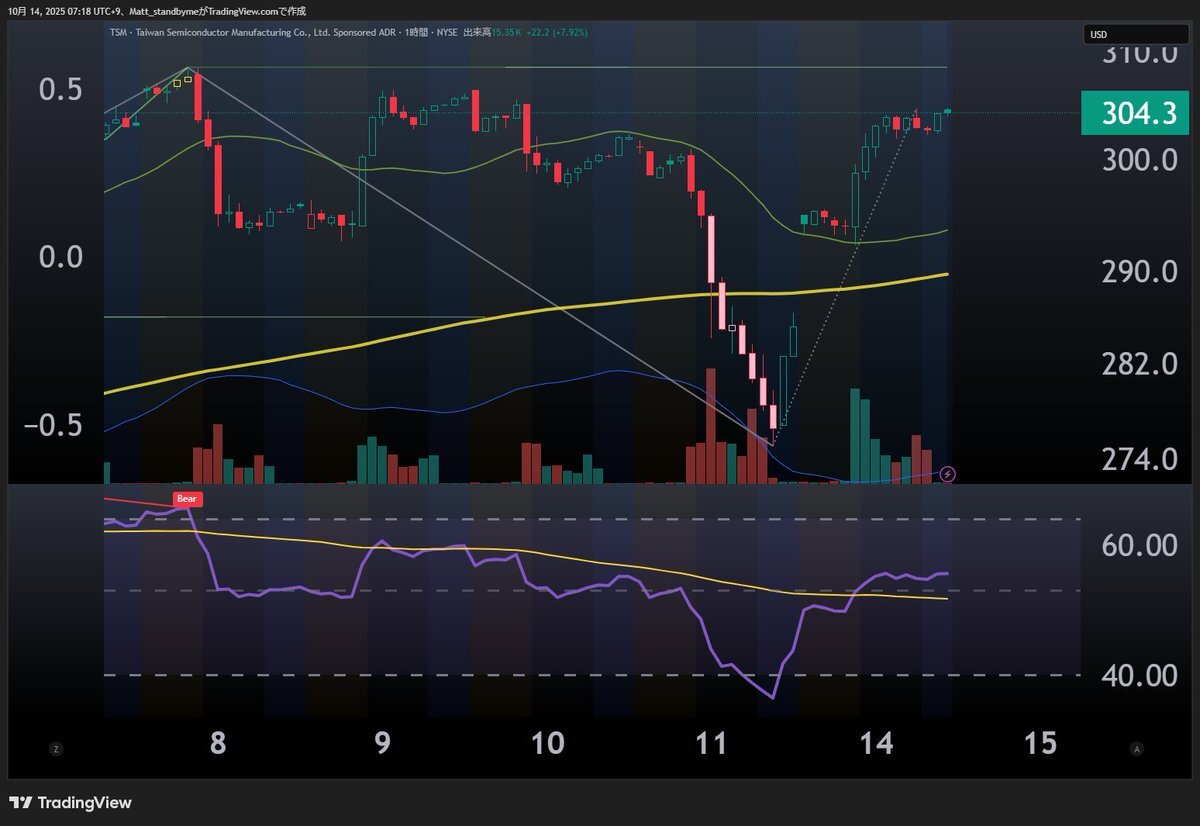Click the 40.00 RSI scale label

tap(1140, 676)
